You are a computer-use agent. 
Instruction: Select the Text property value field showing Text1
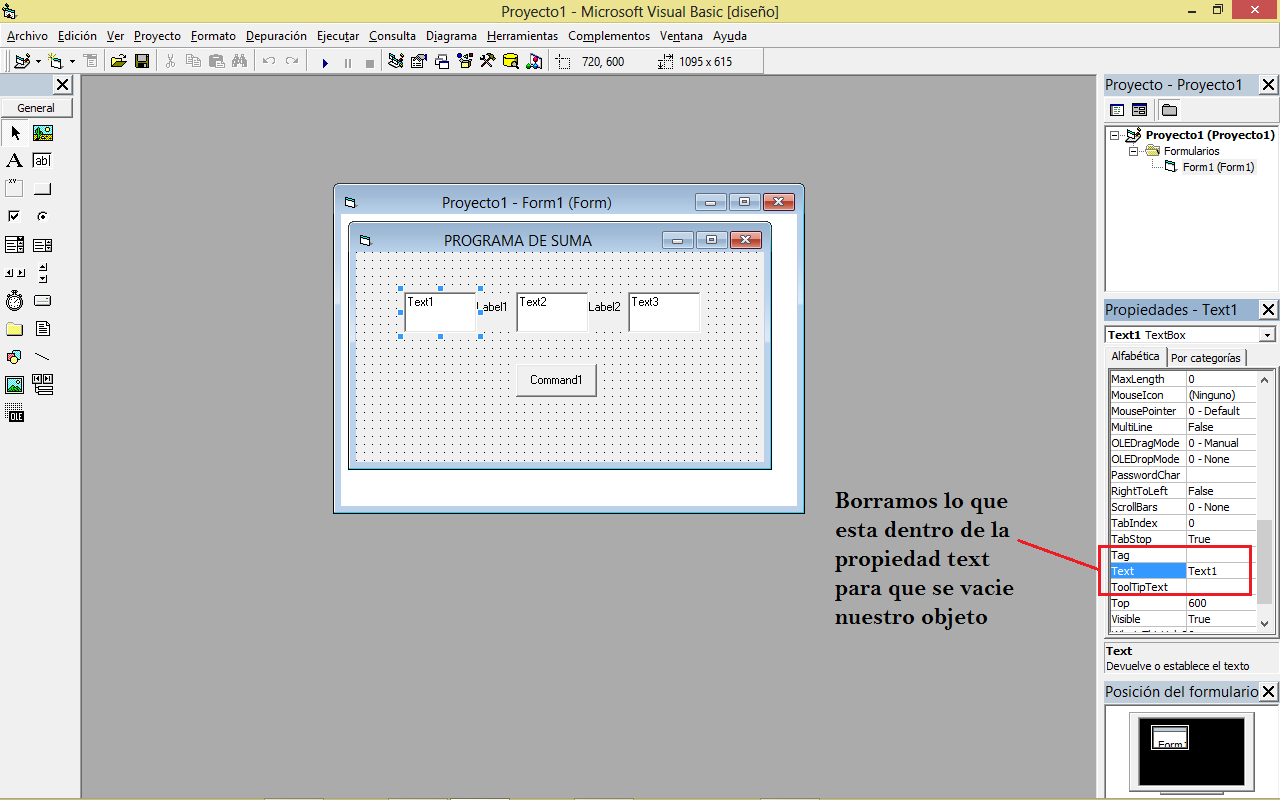[x=1221, y=570]
